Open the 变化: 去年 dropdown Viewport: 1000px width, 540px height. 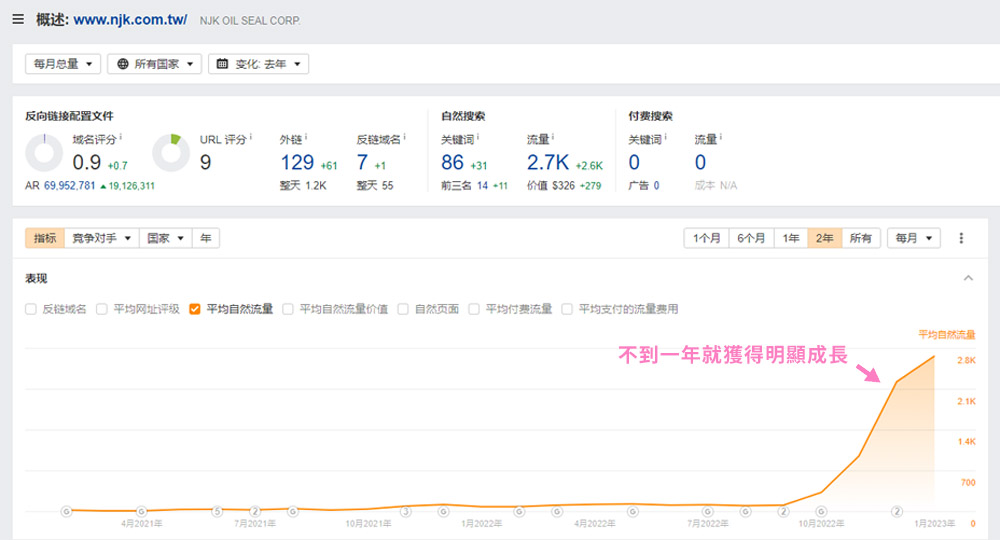pos(259,64)
